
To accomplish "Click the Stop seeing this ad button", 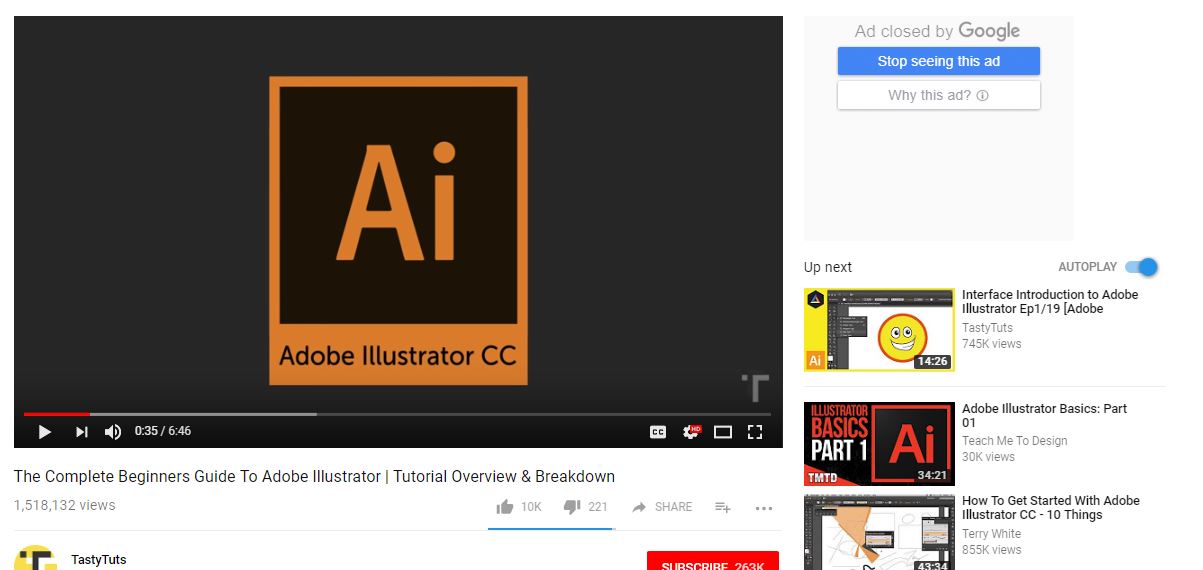I will (939, 61).
